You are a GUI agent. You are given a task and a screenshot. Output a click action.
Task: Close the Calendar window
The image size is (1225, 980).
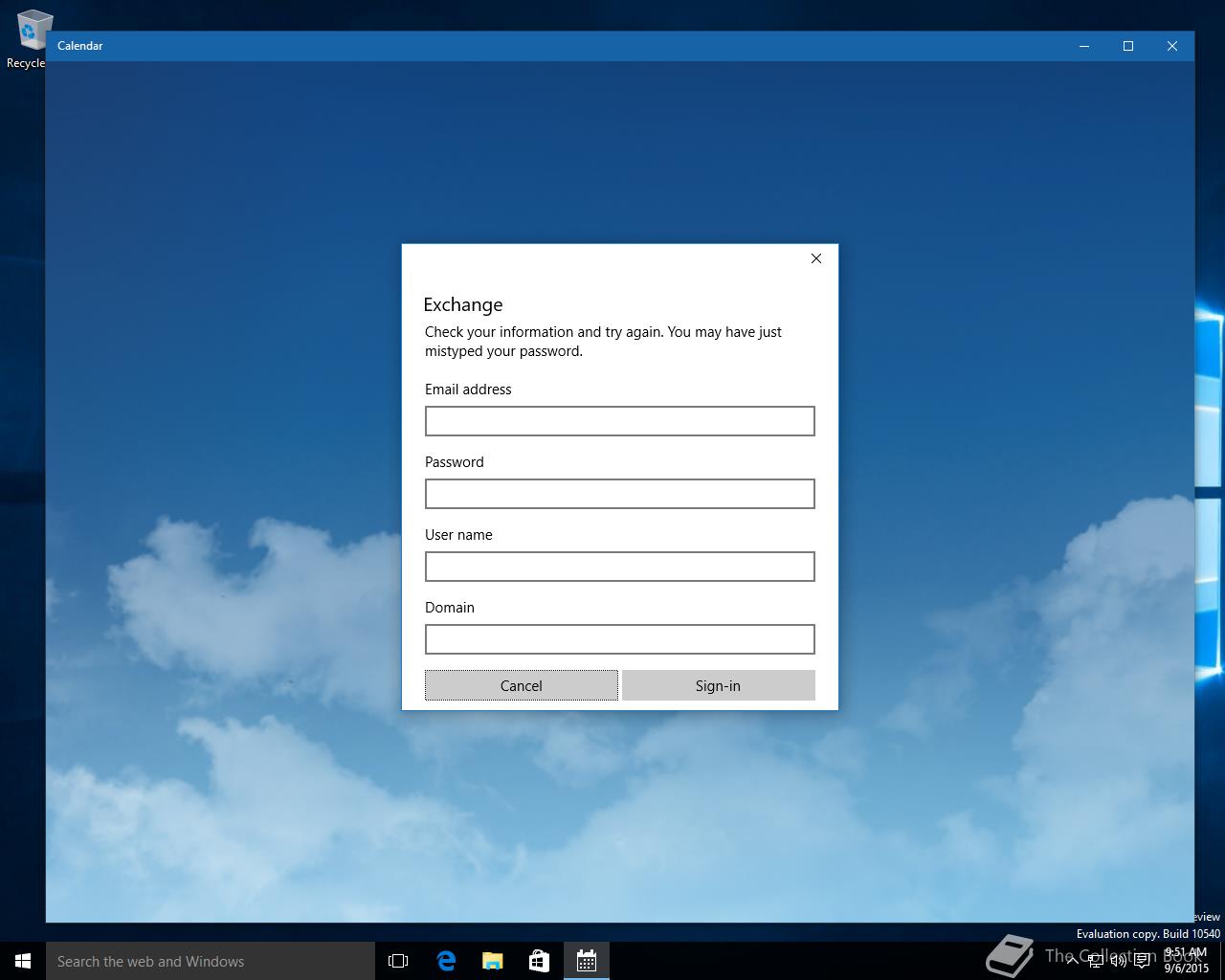(1172, 46)
